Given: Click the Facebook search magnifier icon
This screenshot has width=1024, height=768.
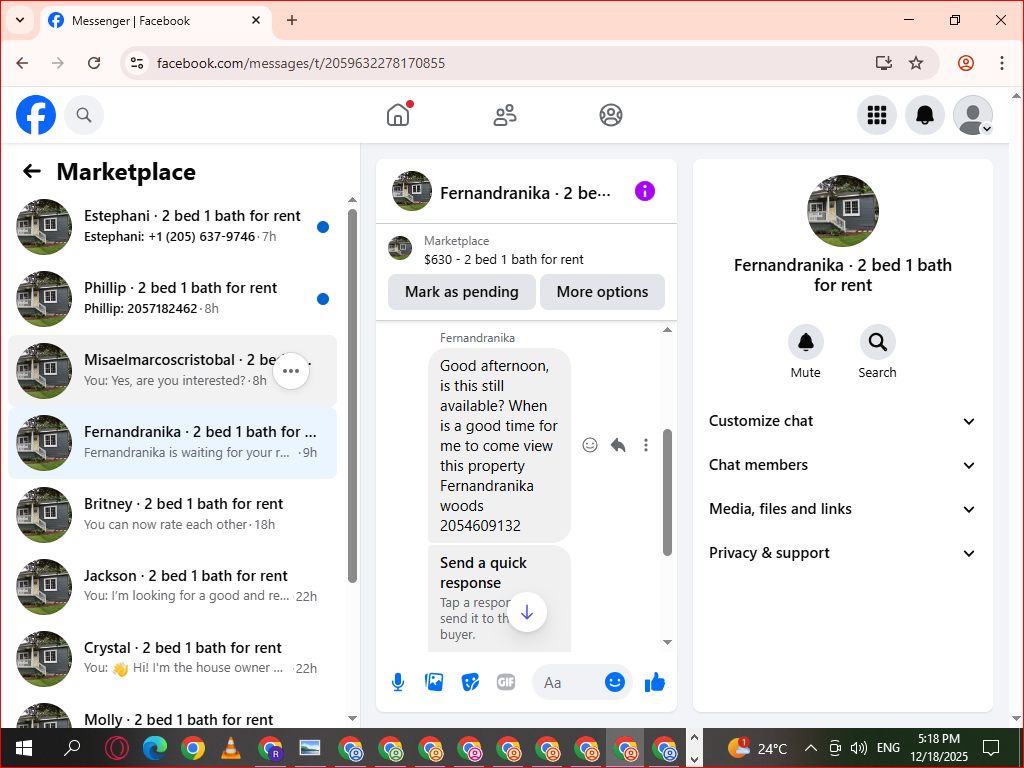Looking at the screenshot, I should pos(84,115).
